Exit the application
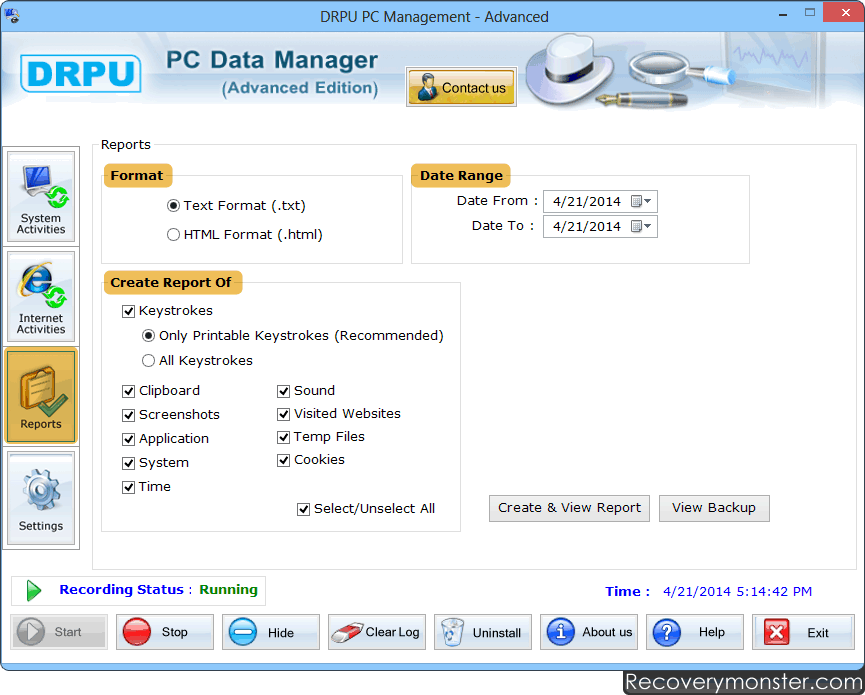The image size is (865, 695). pos(803,632)
